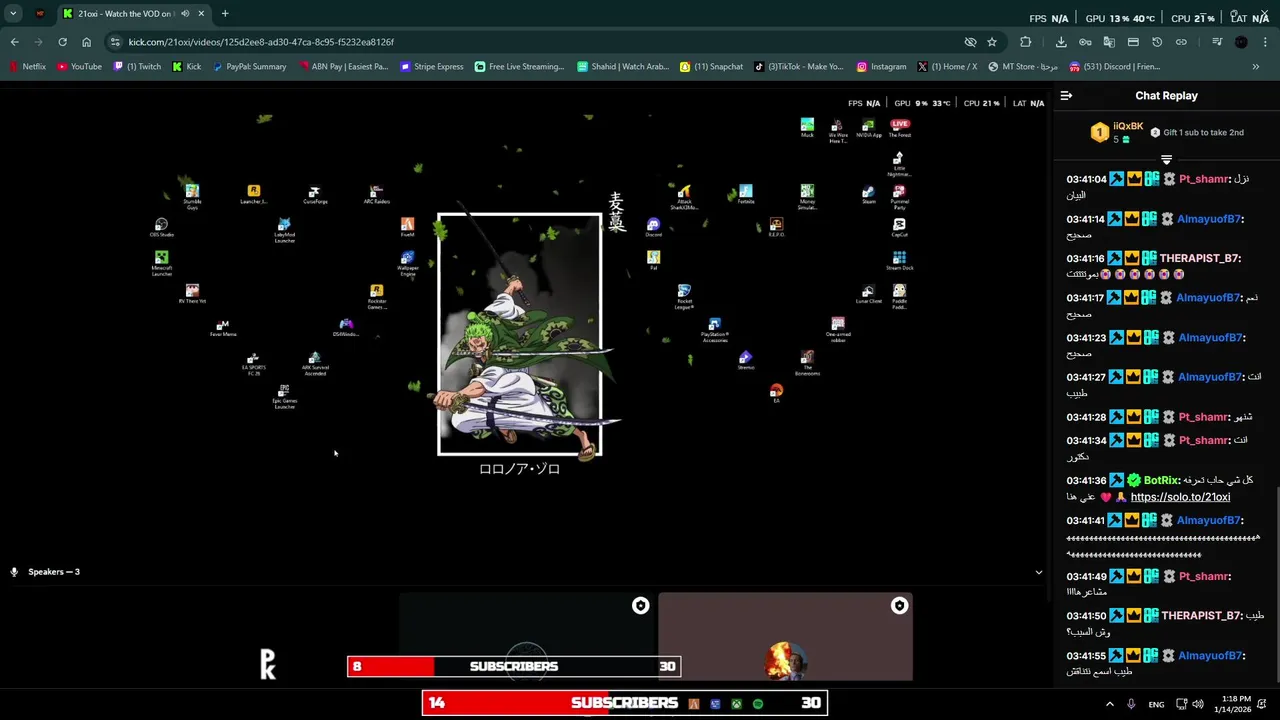Click the Steam desktop icon in video
Viewport: 1280px width, 720px height.
tap(868, 194)
